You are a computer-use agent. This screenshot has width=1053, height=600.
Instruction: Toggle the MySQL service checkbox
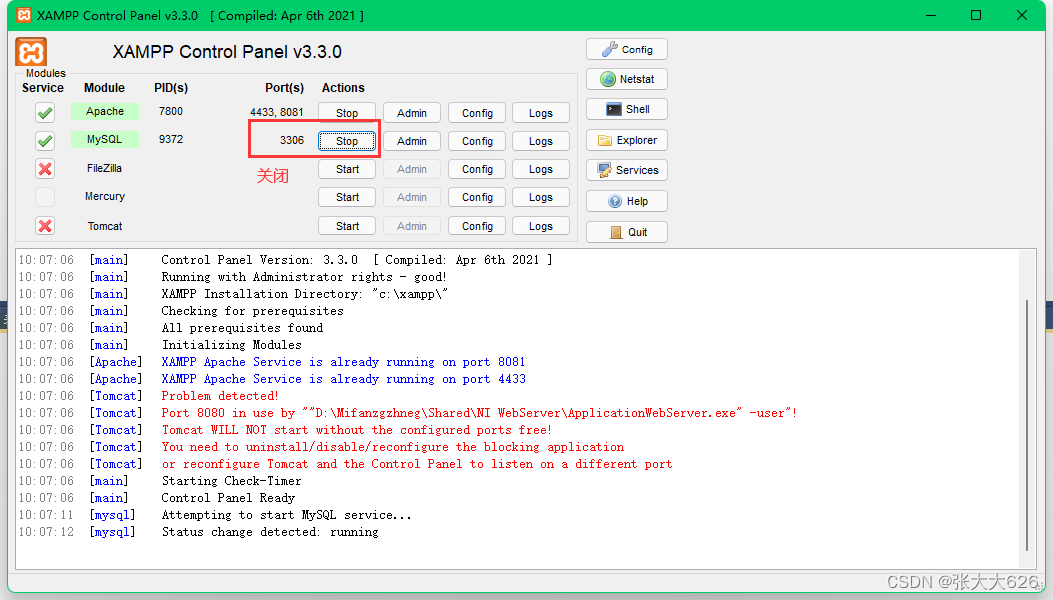coord(45,140)
